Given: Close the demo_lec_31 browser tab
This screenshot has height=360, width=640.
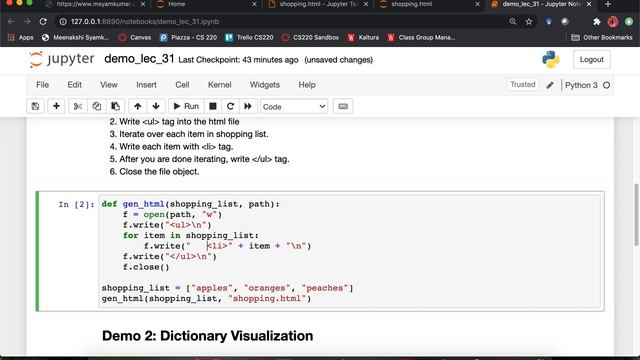Looking at the screenshot, I should coord(589,4).
